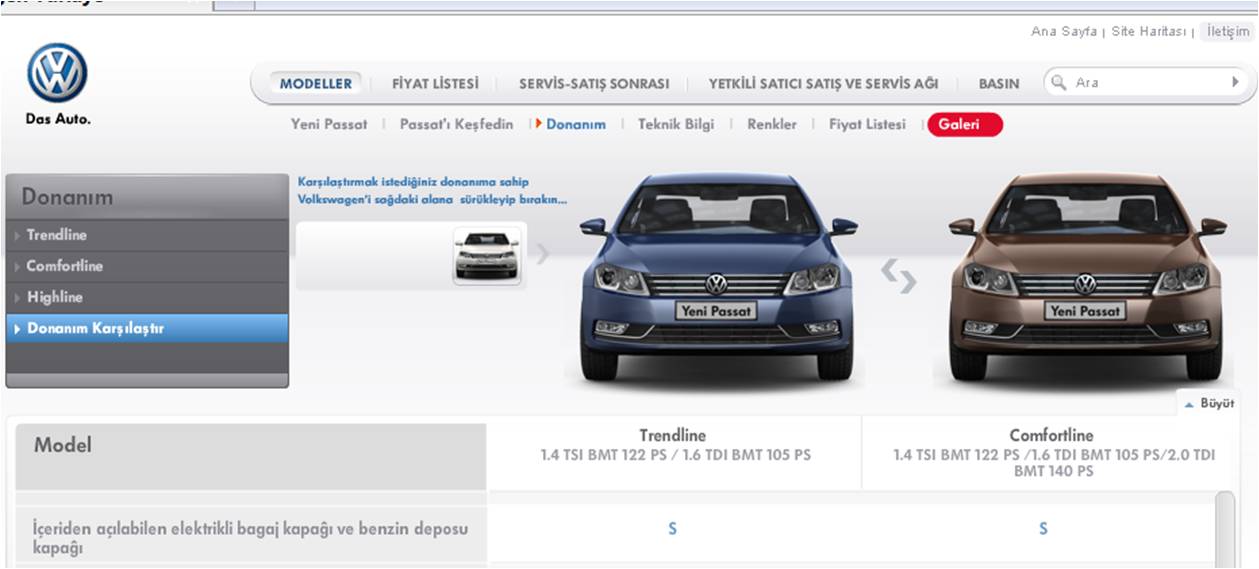
Task: Click the S value under Comfortline
Action: (x=1043, y=528)
